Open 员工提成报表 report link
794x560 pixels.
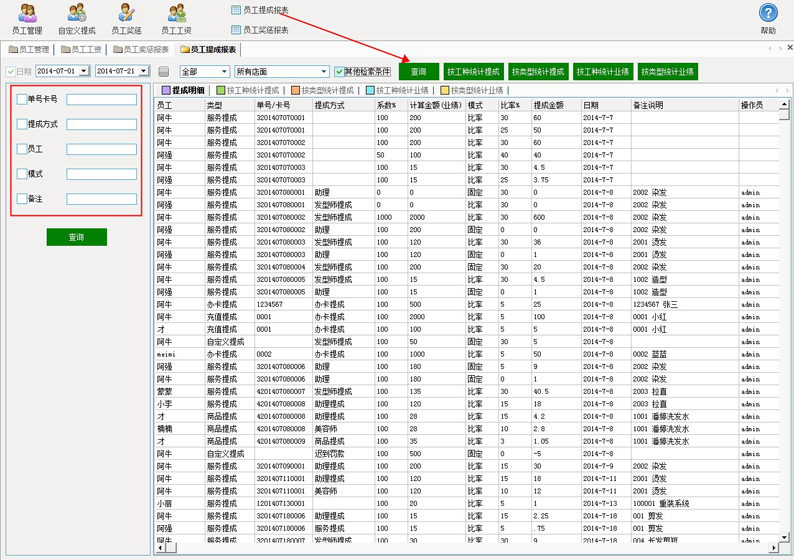260,10
